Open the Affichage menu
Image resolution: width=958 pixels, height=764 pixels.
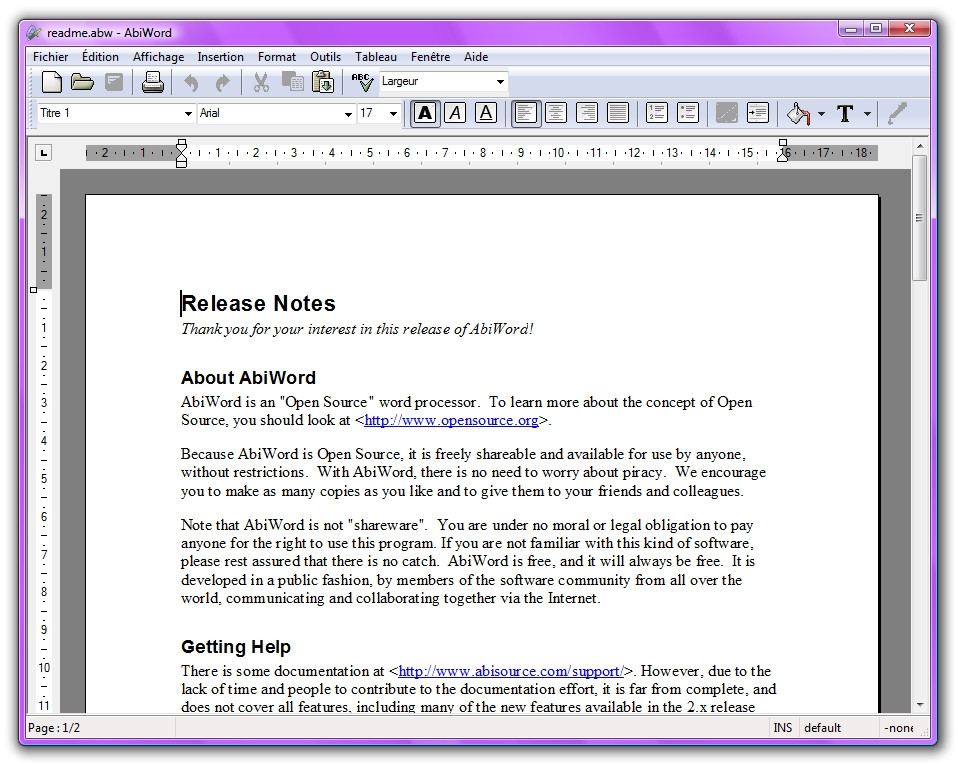[x=158, y=57]
